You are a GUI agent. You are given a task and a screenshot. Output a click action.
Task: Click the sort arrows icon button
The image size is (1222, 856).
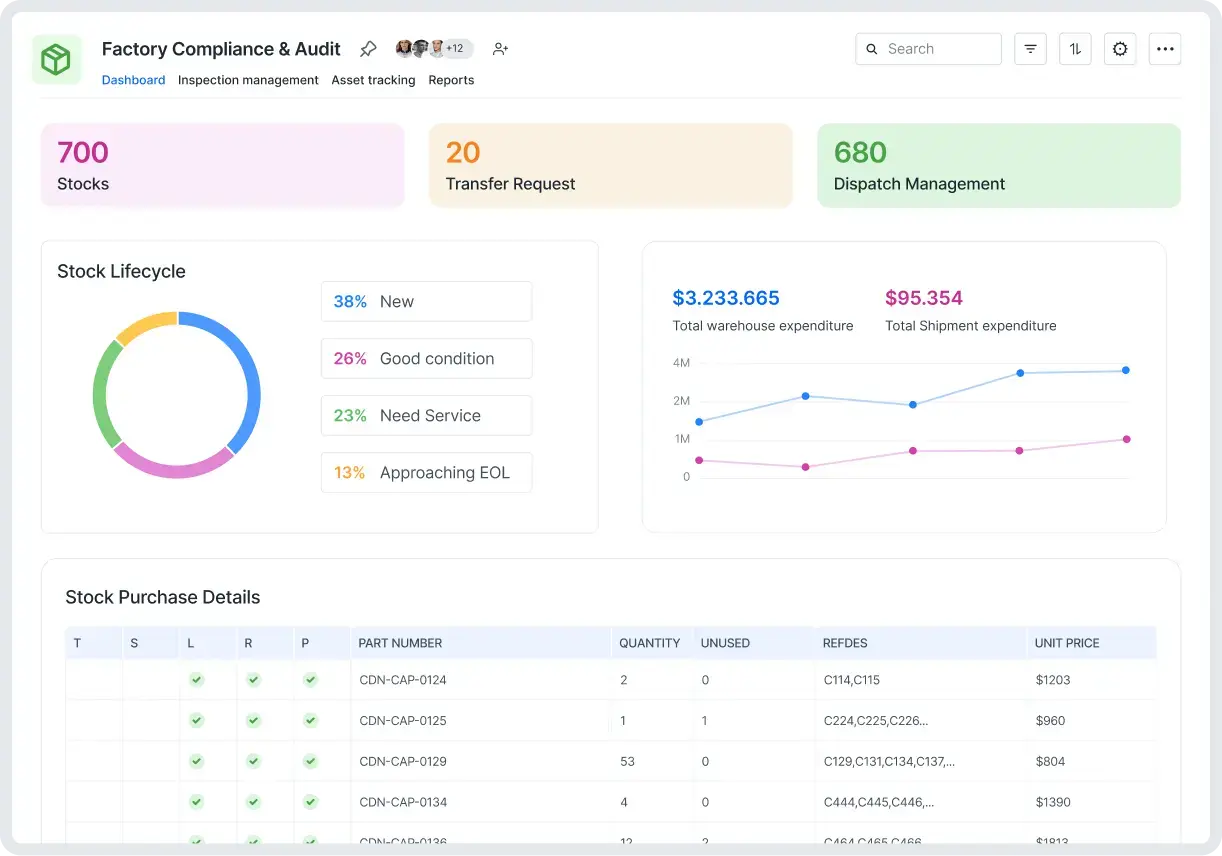pyautogui.click(x=1075, y=49)
